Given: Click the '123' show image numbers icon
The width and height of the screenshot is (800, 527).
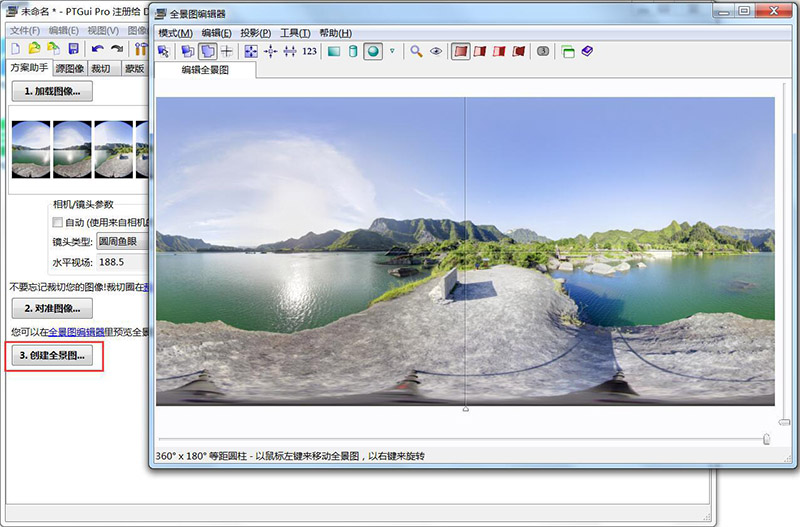Looking at the screenshot, I should [309, 51].
